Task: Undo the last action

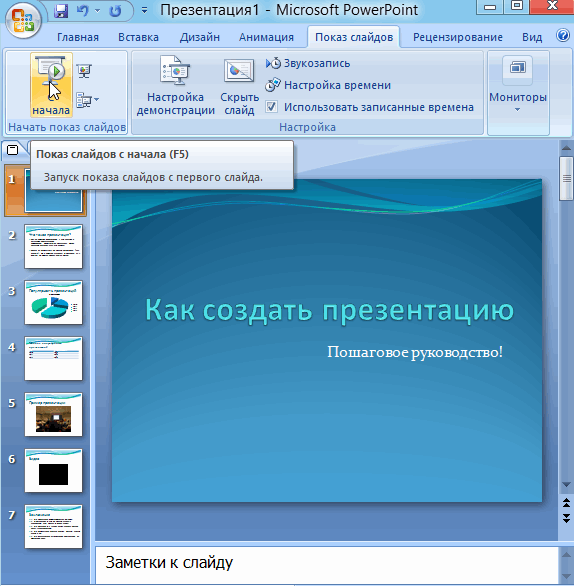Action: [x=82, y=10]
